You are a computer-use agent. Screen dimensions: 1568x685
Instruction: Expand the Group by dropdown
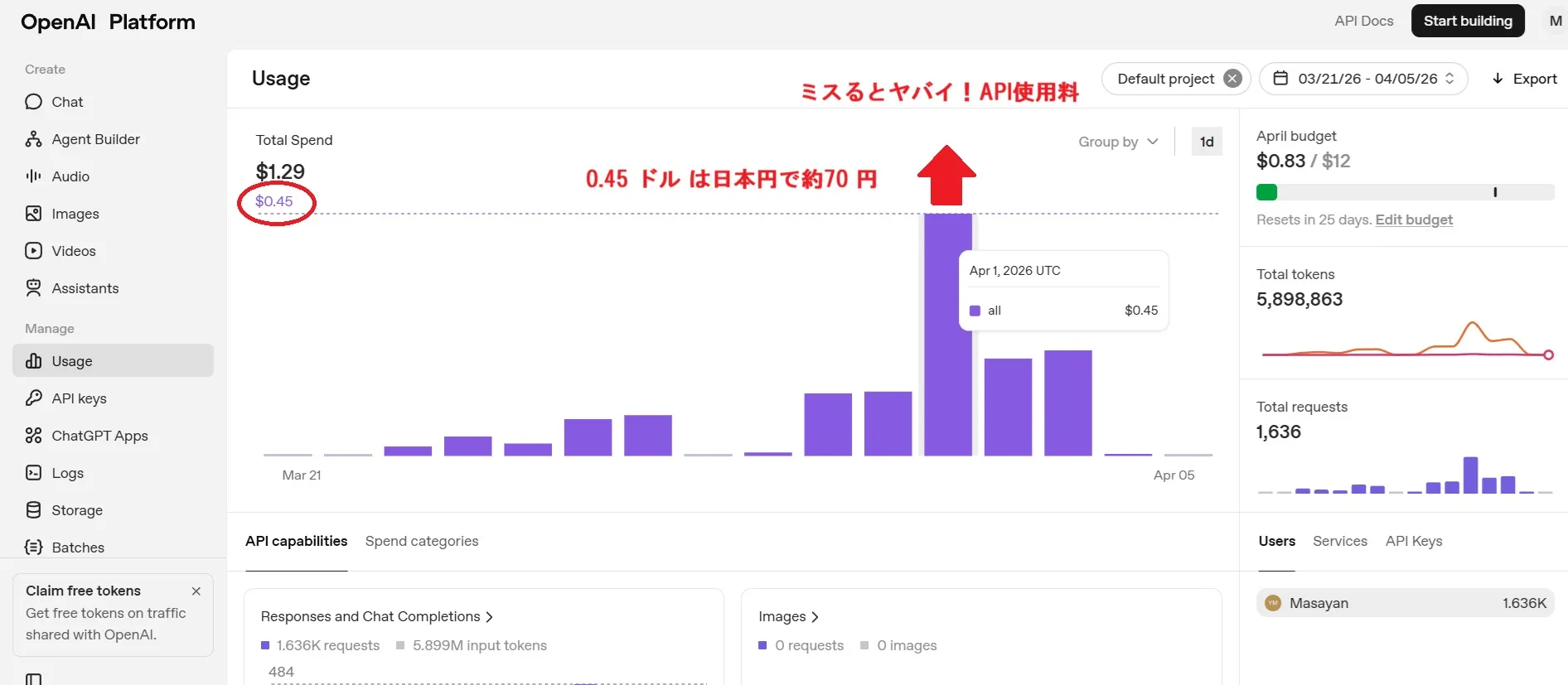1118,142
